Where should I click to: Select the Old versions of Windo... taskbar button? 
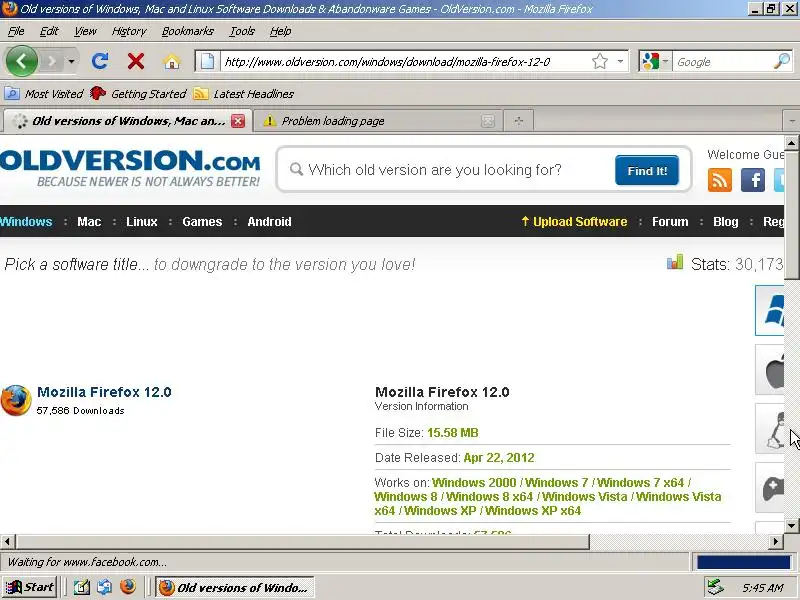pos(235,587)
